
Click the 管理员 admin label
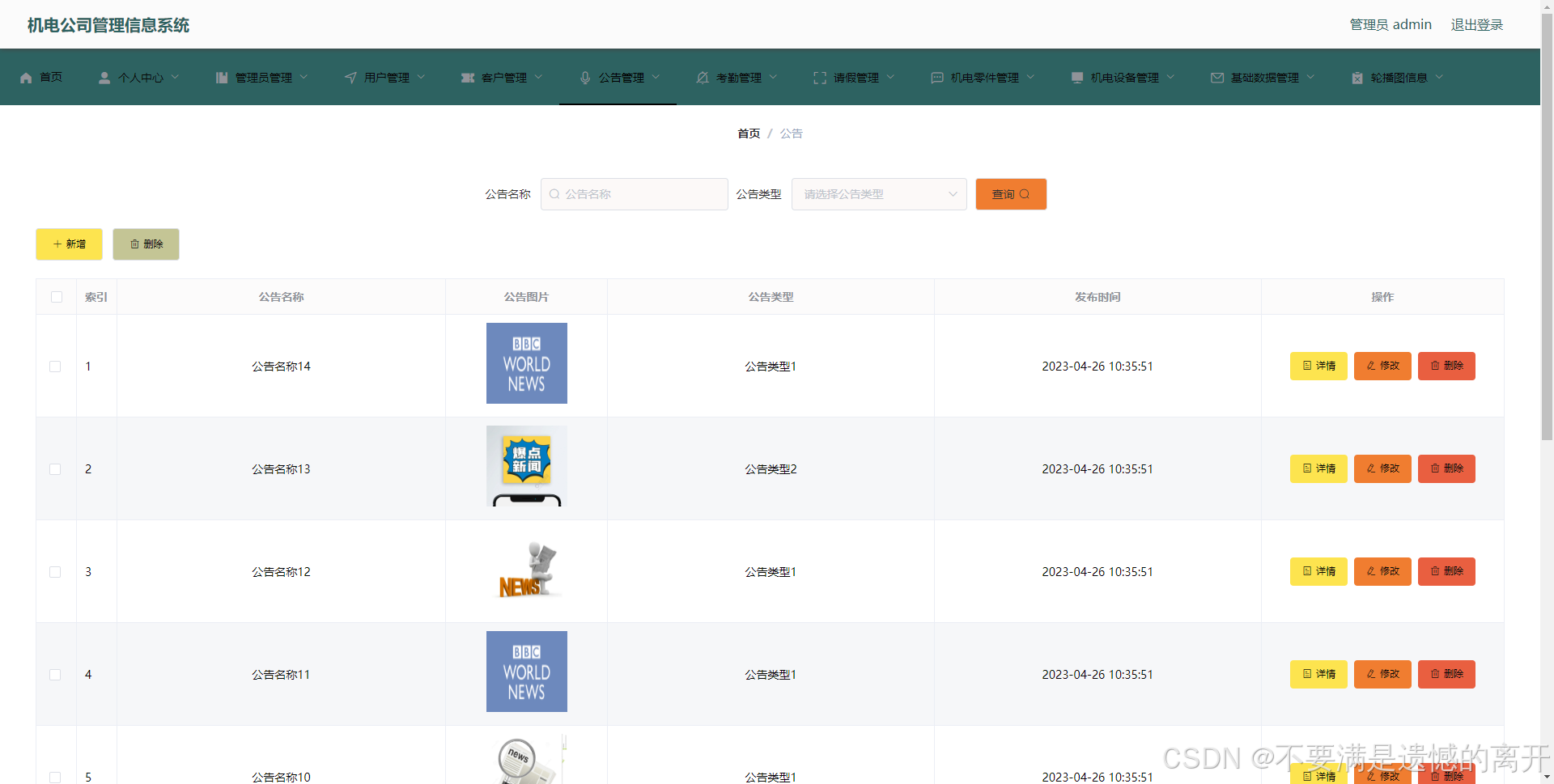coord(1391,25)
